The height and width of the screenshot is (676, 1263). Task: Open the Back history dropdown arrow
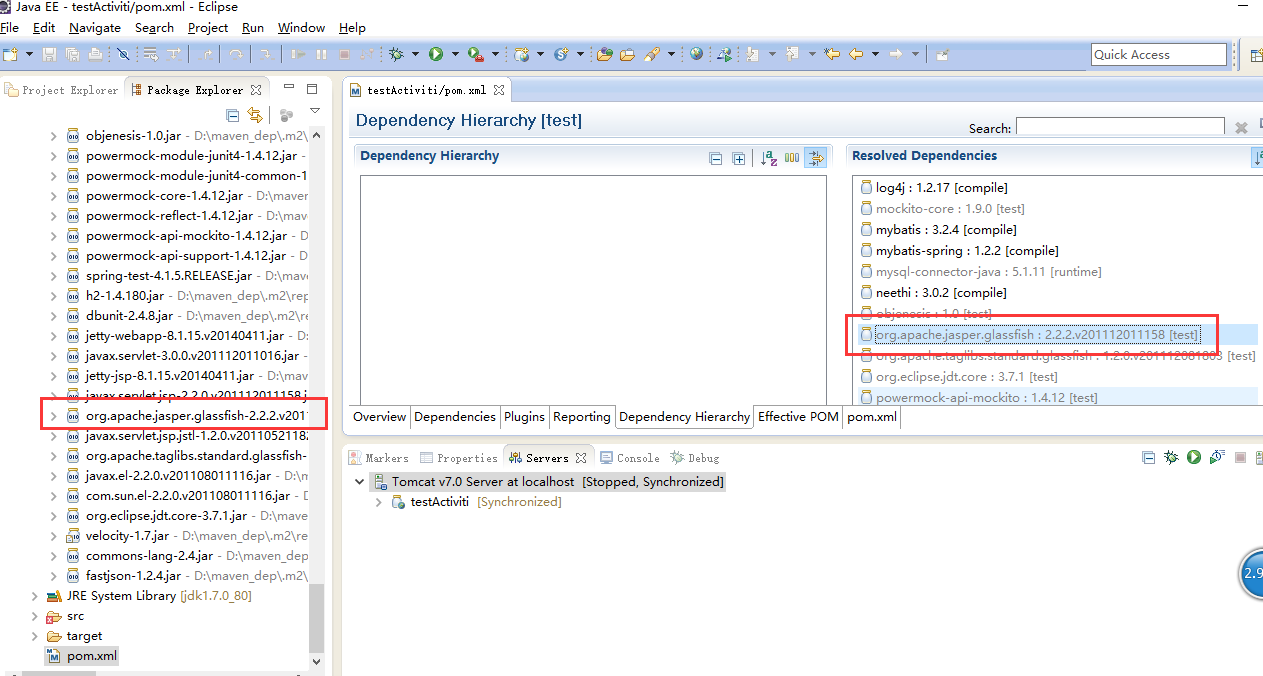(875, 54)
